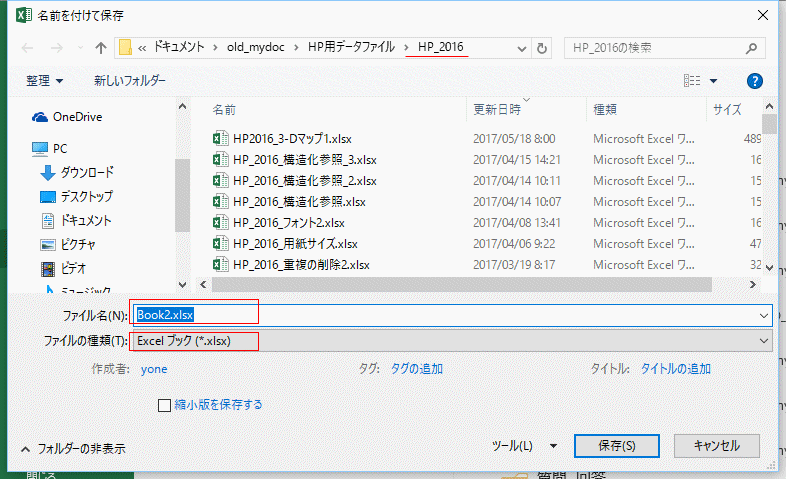The width and height of the screenshot is (786, 479).
Task: Select file HP2016_3-Dマップ1.xlsx
Action: [x=293, y=139]
